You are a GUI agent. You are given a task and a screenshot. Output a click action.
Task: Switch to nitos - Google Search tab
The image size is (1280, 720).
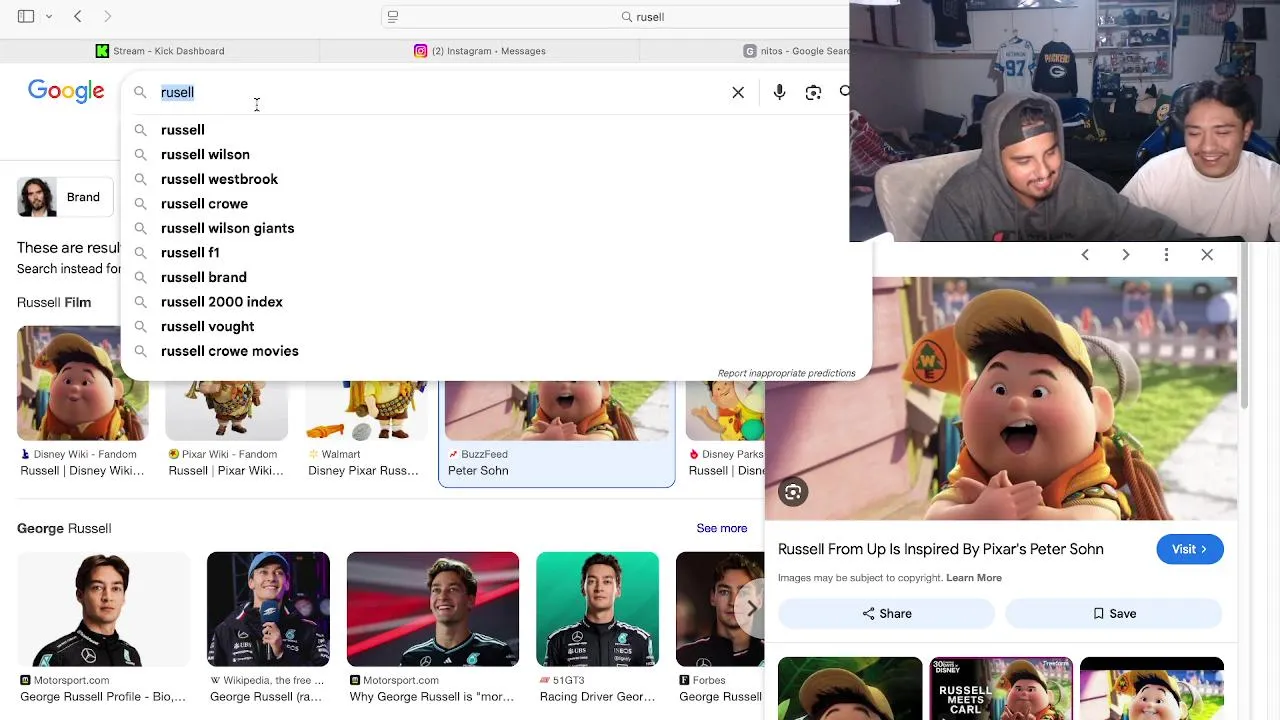click(796, 51)
